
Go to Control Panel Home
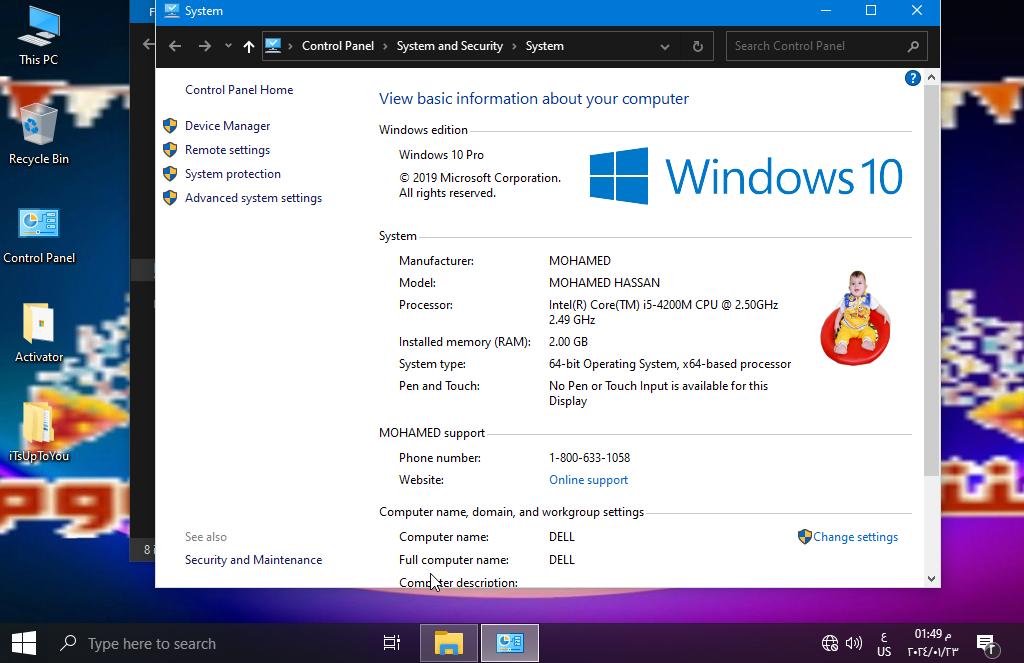coord(239,89)
